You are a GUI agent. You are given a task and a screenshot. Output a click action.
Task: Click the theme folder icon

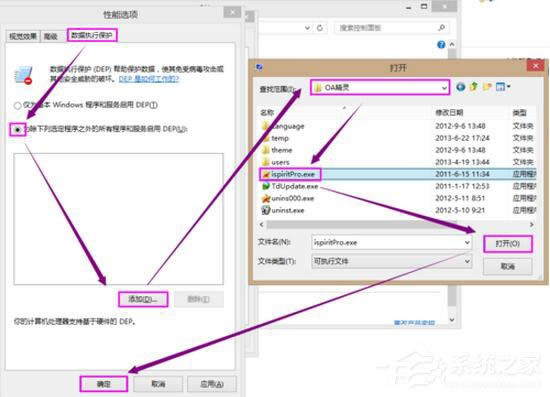point(266,150)
